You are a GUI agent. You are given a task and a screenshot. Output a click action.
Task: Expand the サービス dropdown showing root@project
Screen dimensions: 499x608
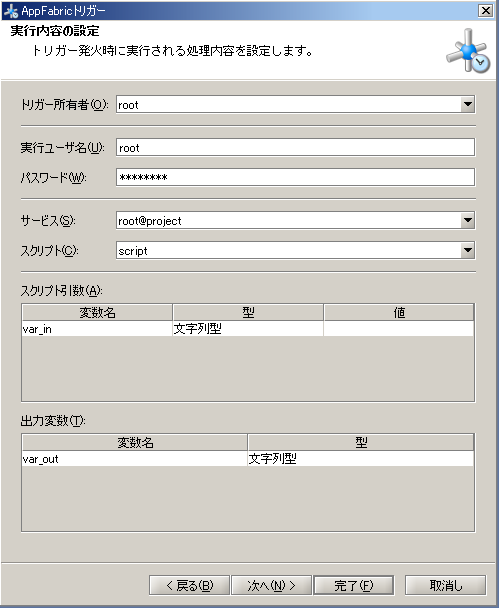468,220
